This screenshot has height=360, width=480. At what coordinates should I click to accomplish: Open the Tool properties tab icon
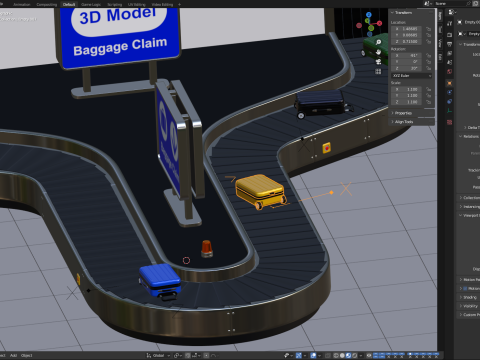pos(450,23)
